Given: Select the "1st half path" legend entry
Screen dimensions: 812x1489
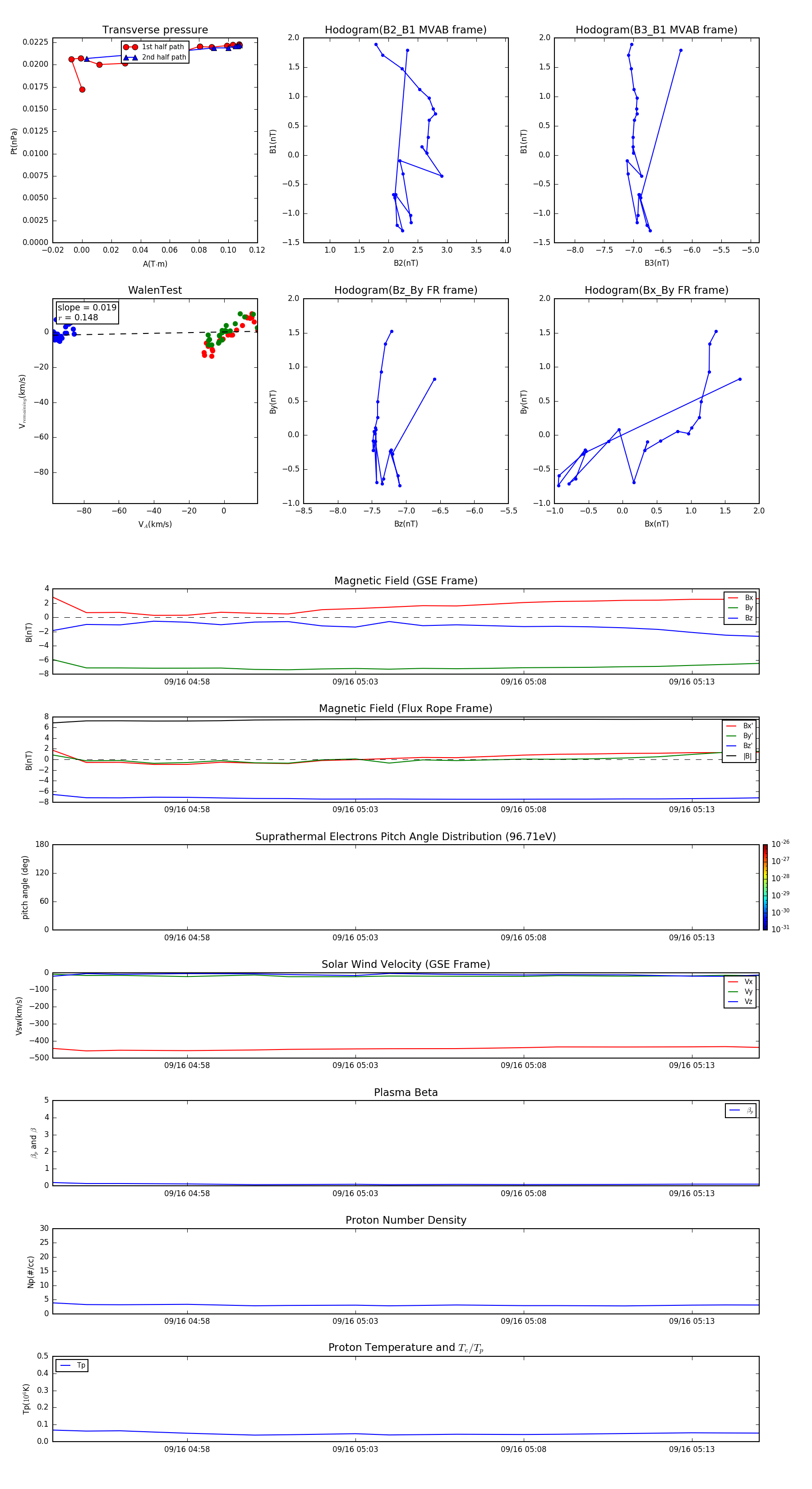Looking at the screenshot, I should click(154, 47).
